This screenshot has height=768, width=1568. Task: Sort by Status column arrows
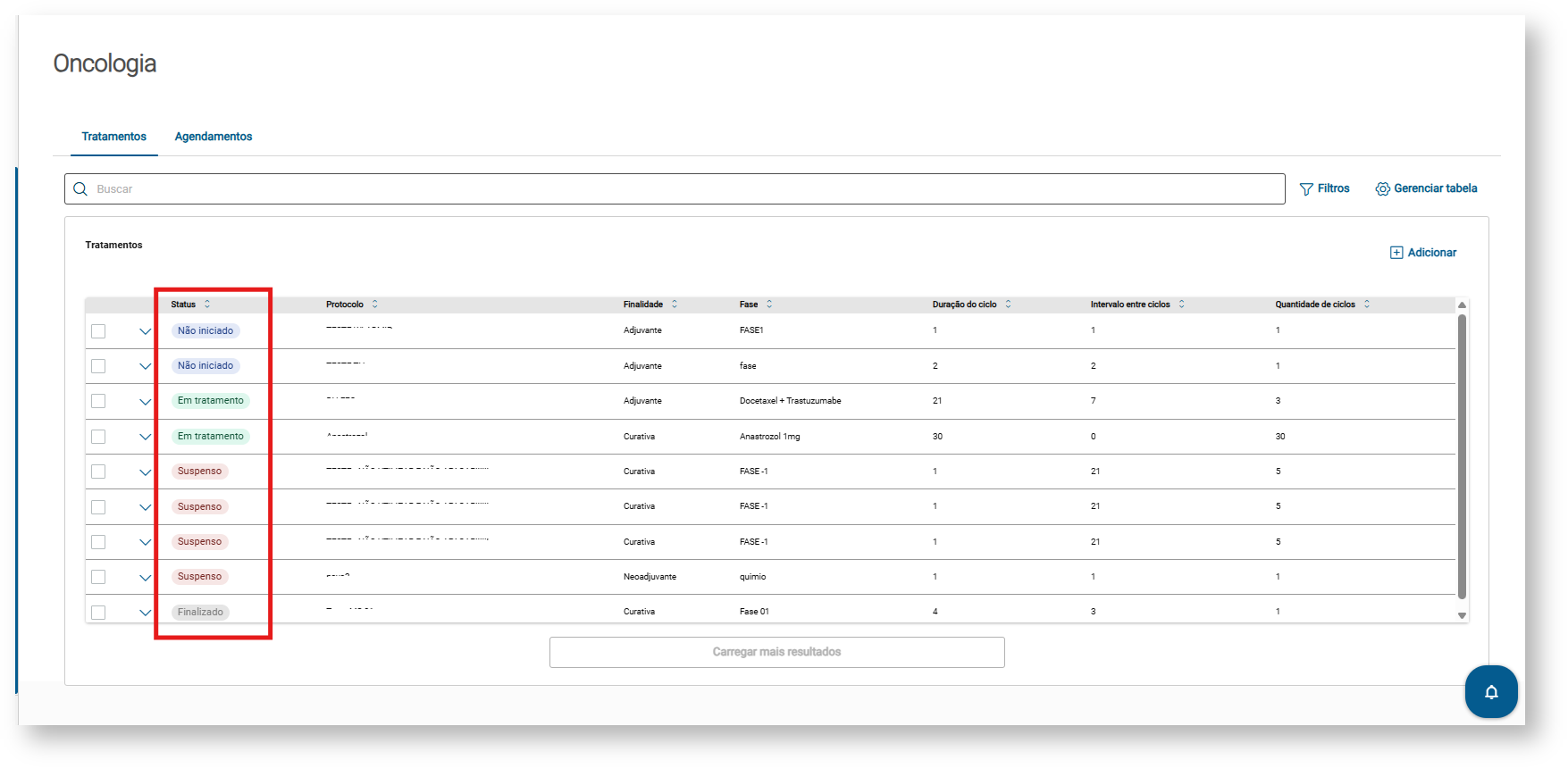coord(207,305)
